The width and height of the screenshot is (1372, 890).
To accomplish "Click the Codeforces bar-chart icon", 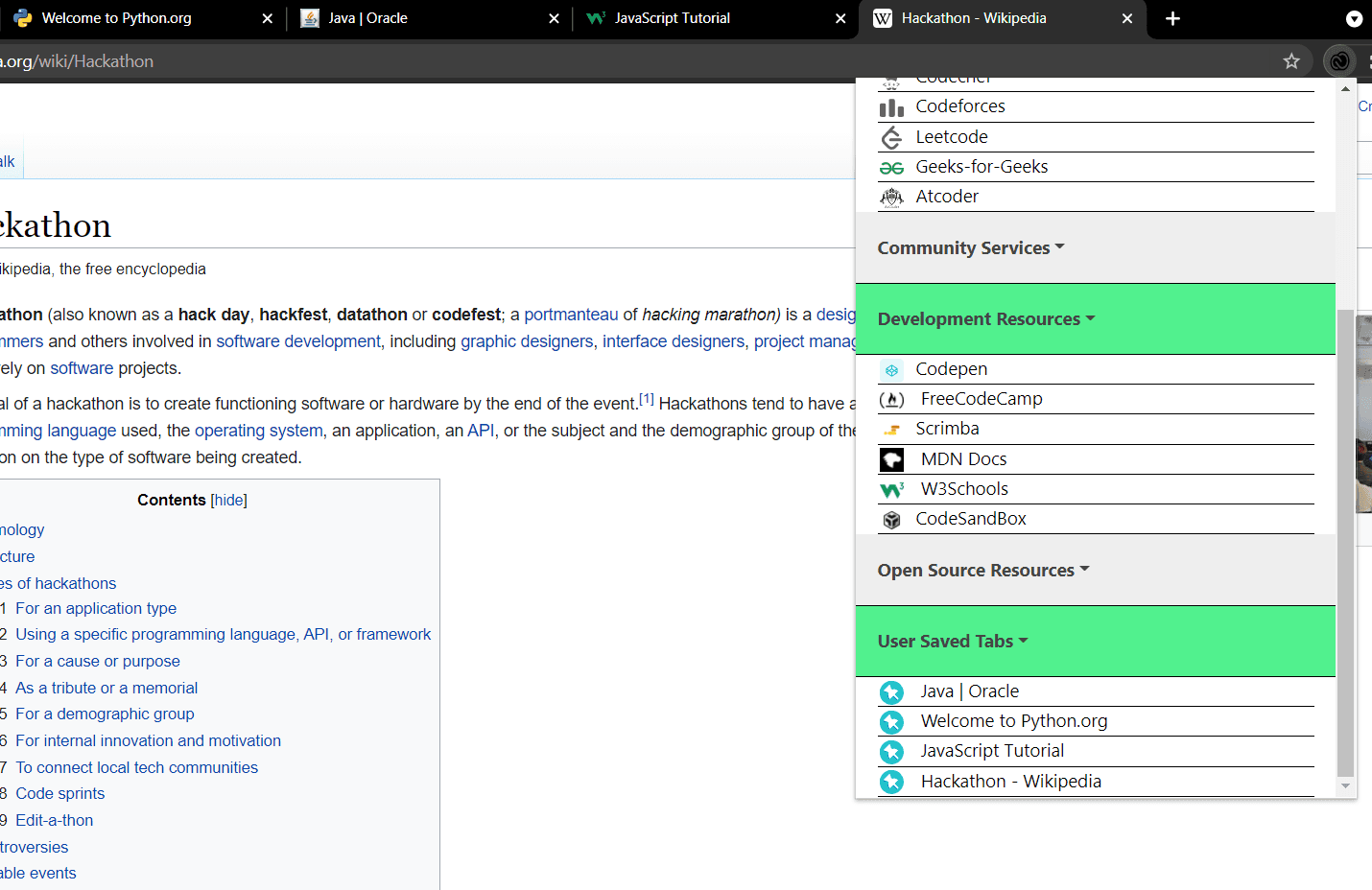I will coord(891,107).
